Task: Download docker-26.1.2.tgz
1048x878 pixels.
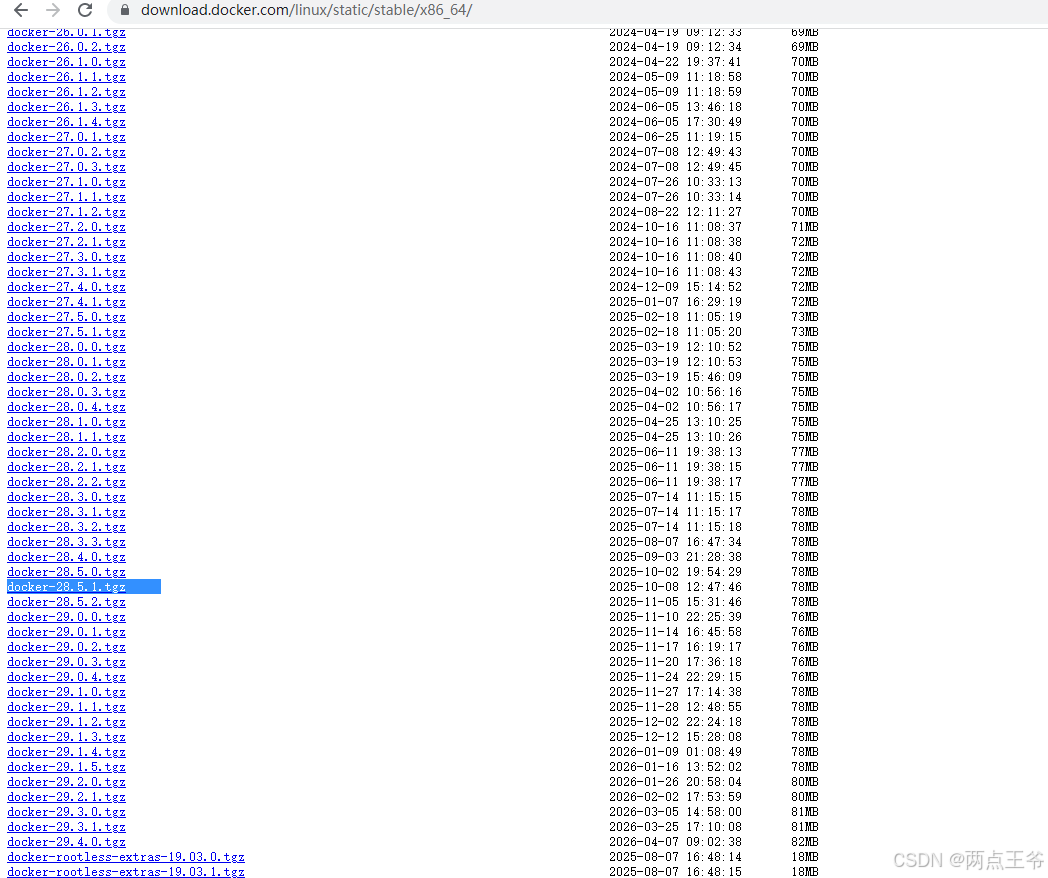Action: [66, 92]
